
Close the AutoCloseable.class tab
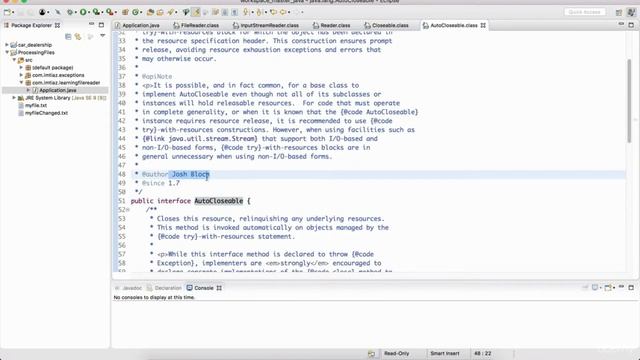[483, 25]
